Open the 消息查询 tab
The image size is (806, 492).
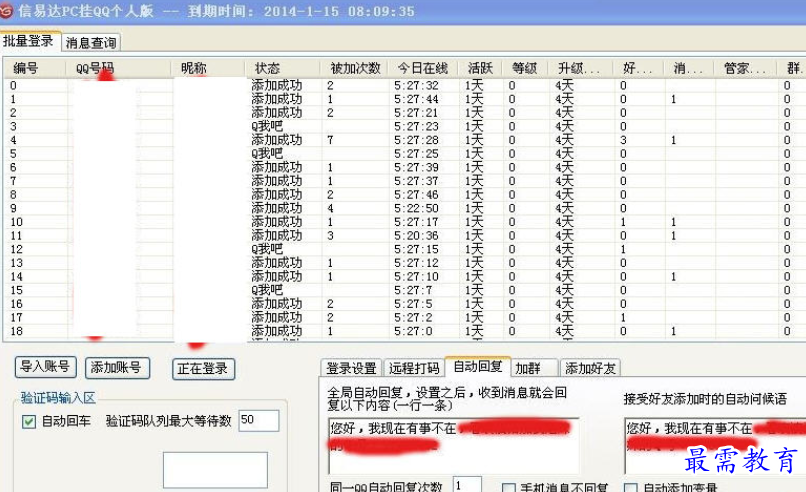pyautogui.click(x=91, y=42)
